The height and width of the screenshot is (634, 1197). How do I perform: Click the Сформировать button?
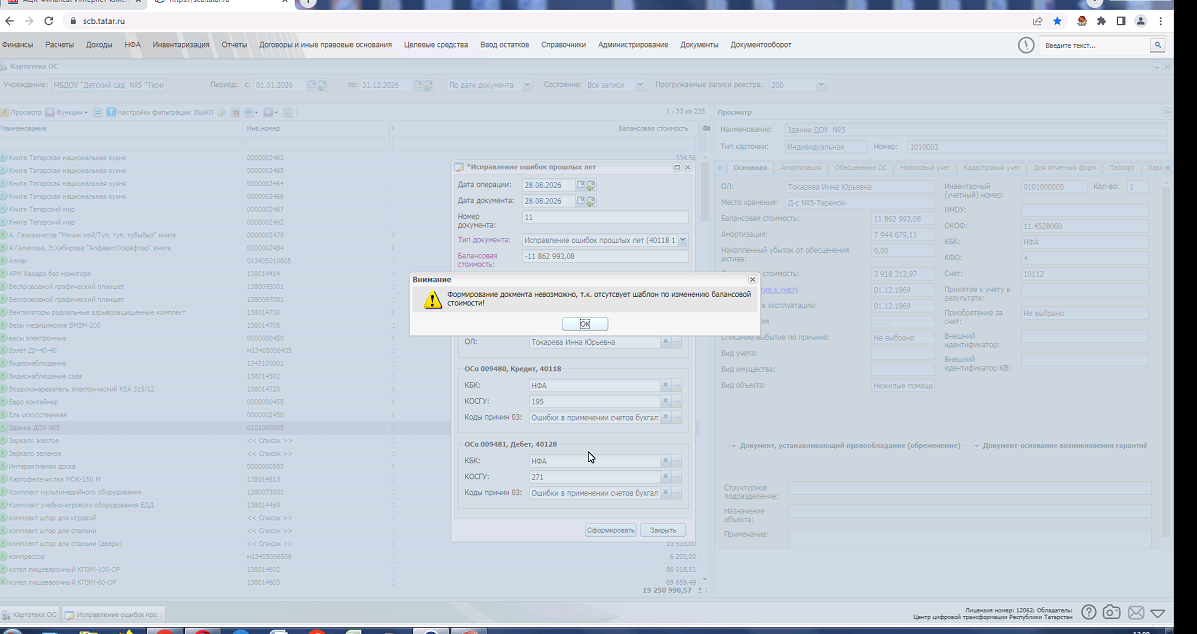pyautogui.click(x=611, y=530)
